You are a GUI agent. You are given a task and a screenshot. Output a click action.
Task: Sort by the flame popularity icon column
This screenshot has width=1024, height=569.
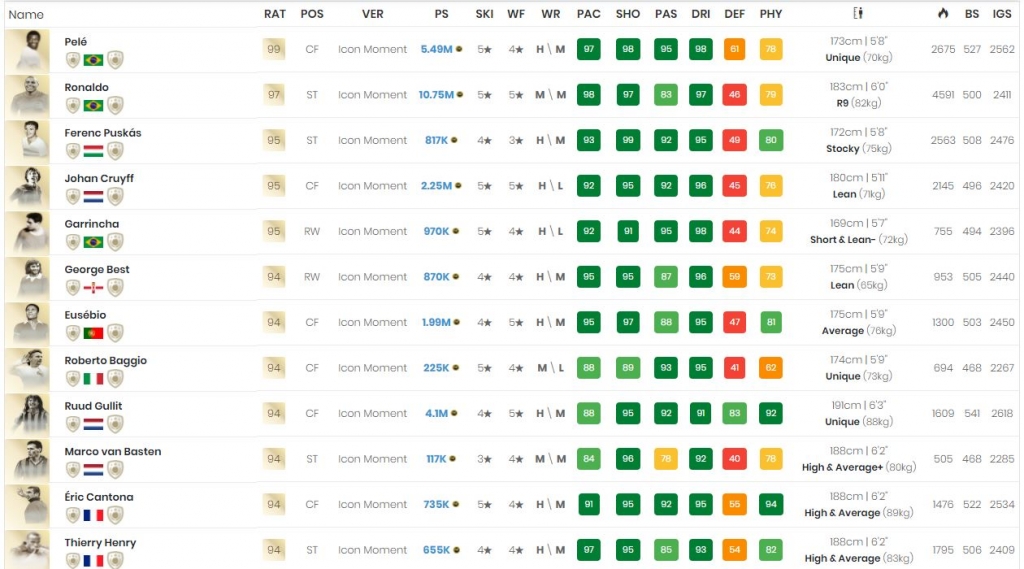coord(942,14)
